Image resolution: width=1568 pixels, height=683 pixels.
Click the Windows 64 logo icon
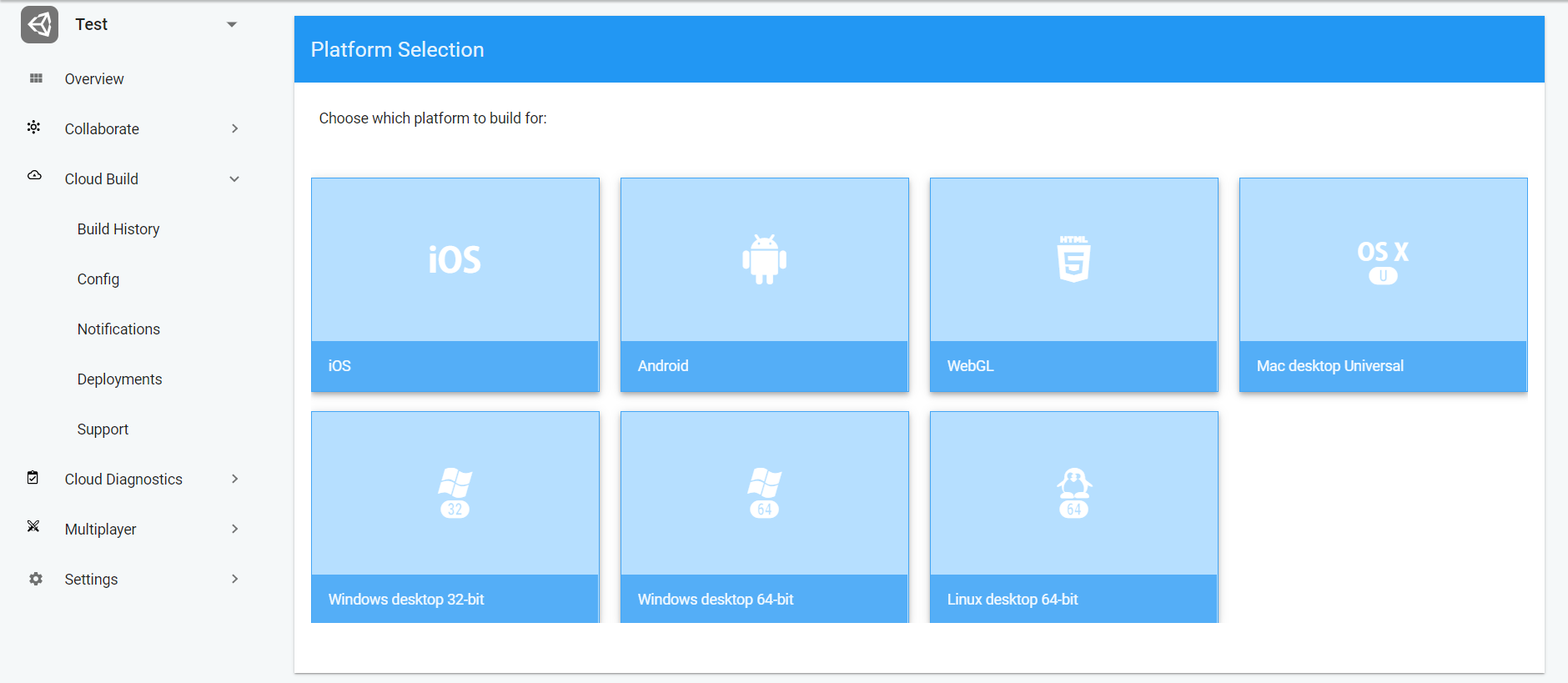point(764,493)
